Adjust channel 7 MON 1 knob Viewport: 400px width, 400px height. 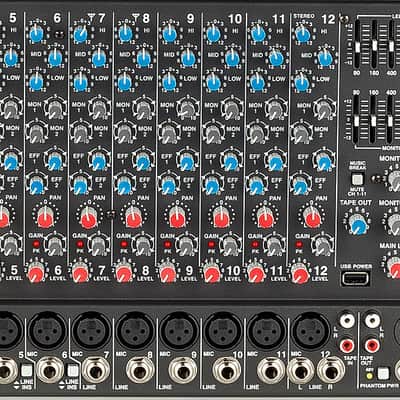tap(99, 108)
